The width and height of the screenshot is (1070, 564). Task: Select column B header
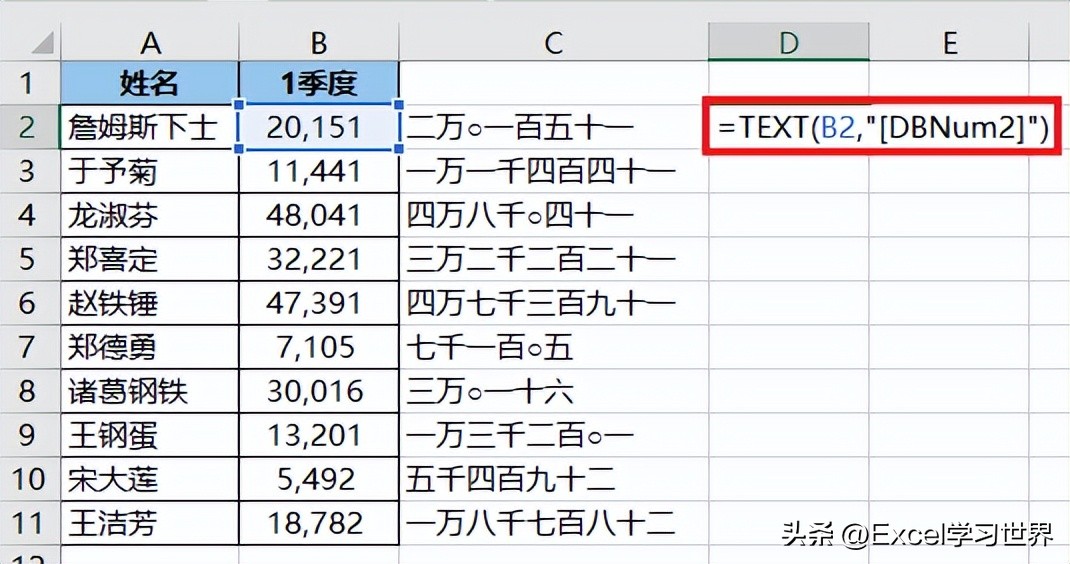319,42
